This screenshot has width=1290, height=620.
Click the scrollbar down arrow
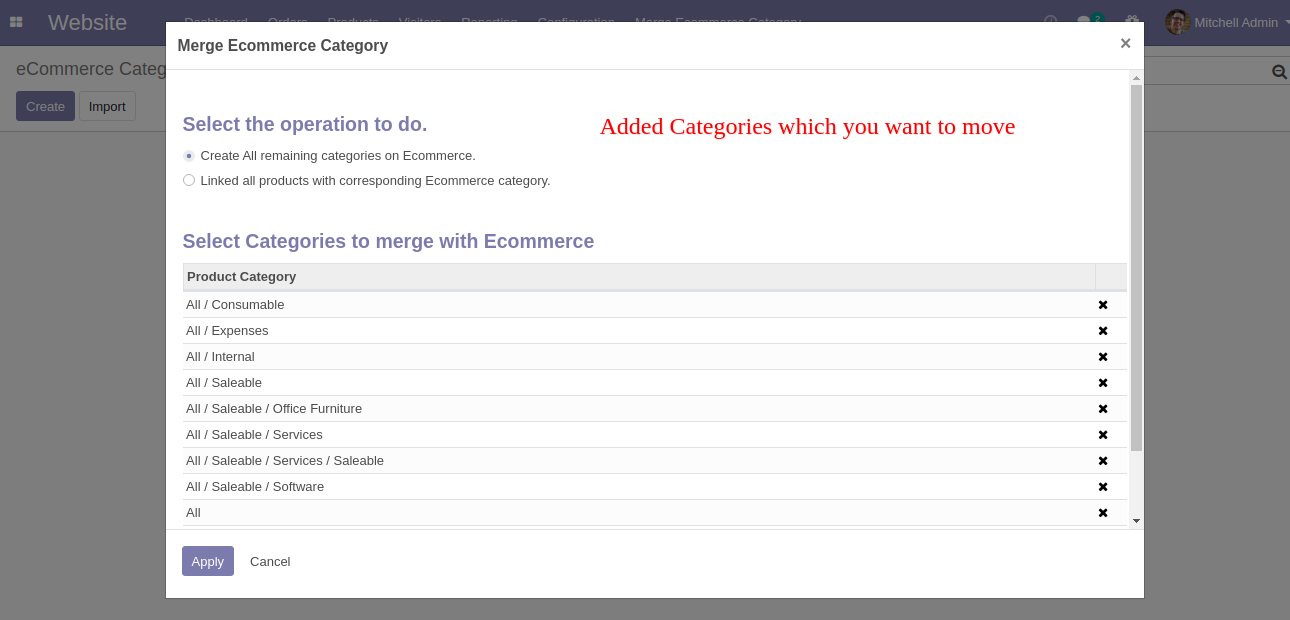pos(1136,521)
